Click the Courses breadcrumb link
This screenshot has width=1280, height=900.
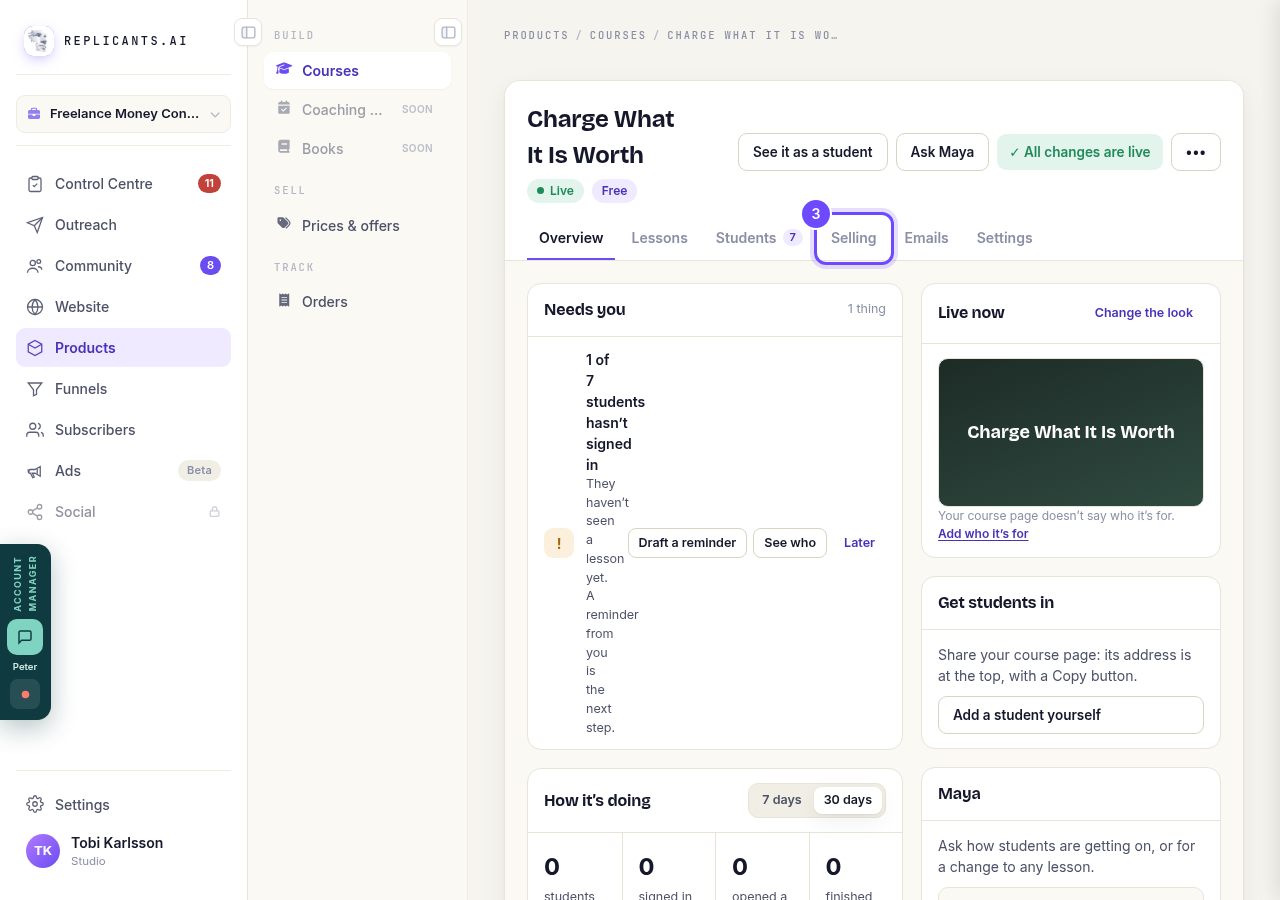618,35
